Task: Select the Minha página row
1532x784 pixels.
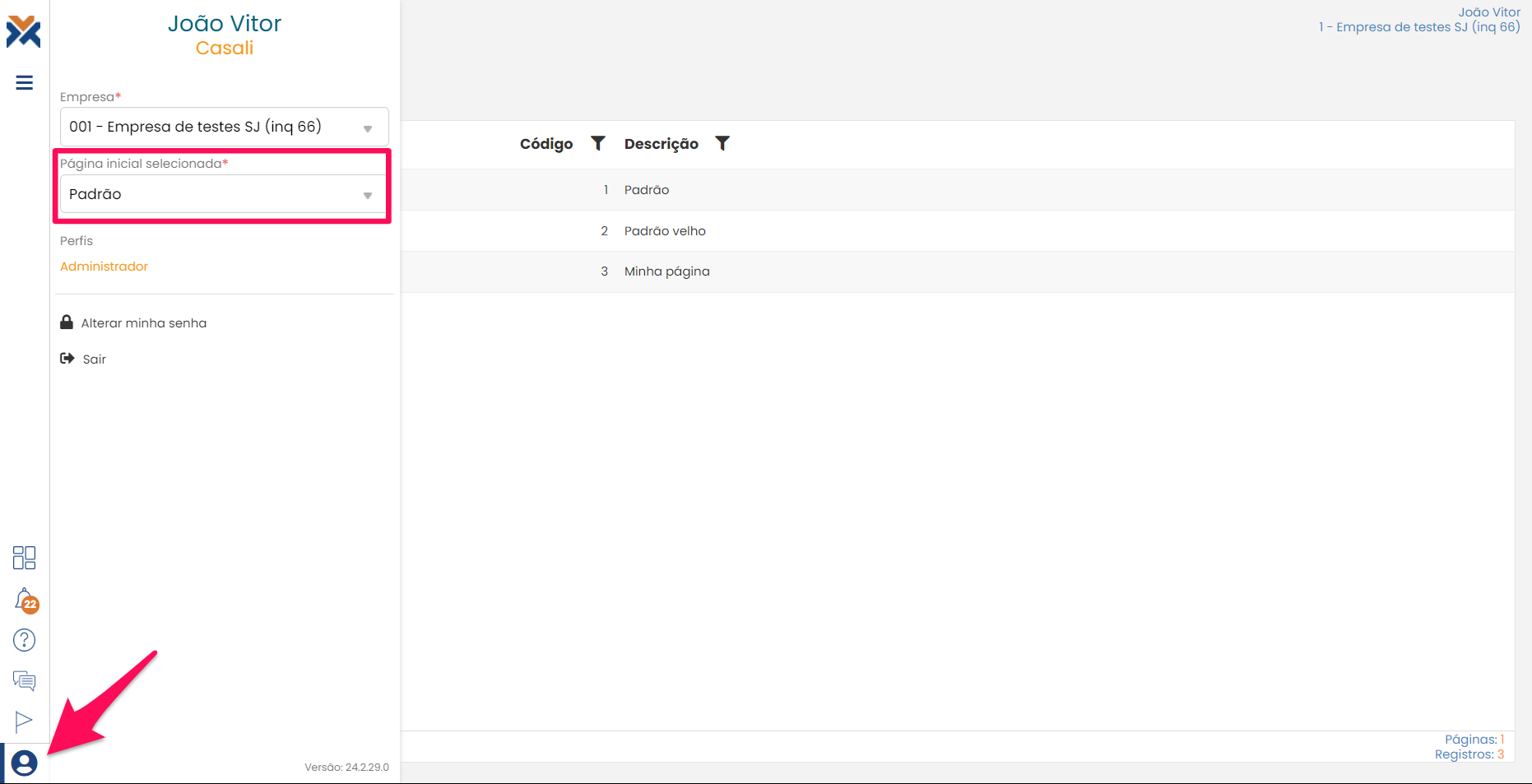Action: tap(666, 271)
